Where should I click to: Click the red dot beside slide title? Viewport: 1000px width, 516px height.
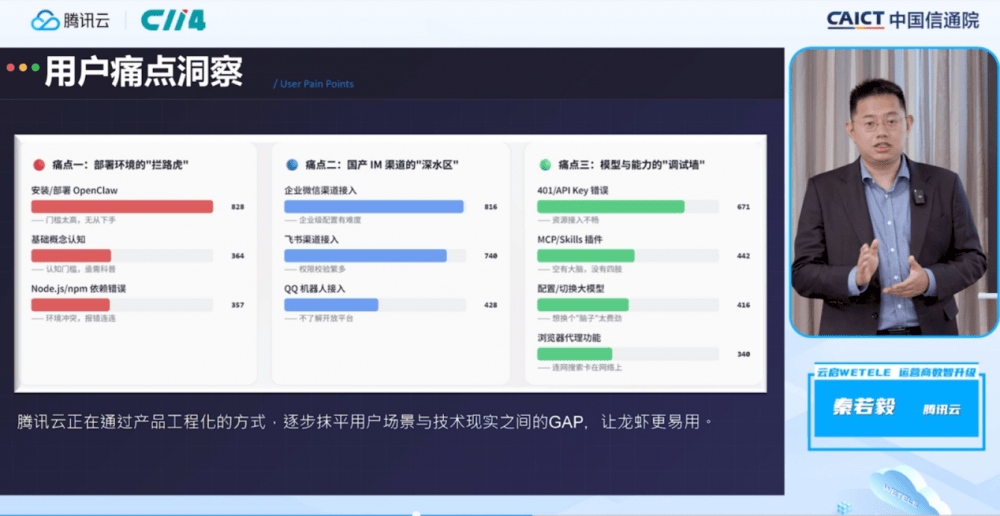pyautogui.click(x=11, y=68)
